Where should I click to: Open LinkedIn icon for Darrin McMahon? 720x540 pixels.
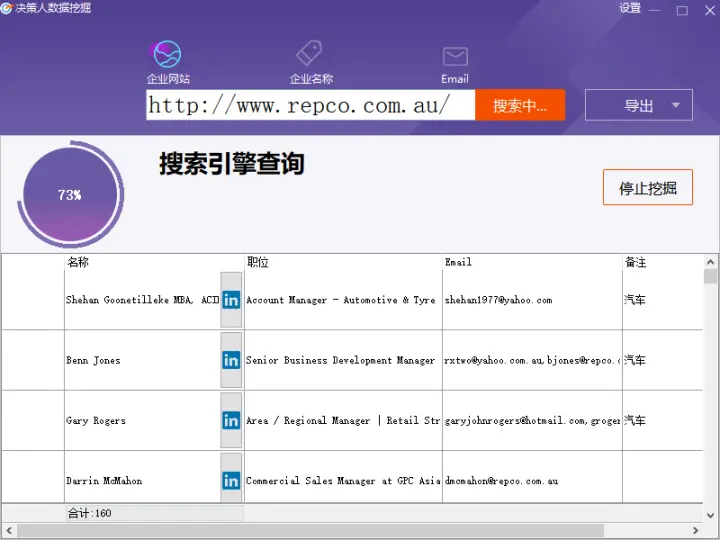point(231,481)
